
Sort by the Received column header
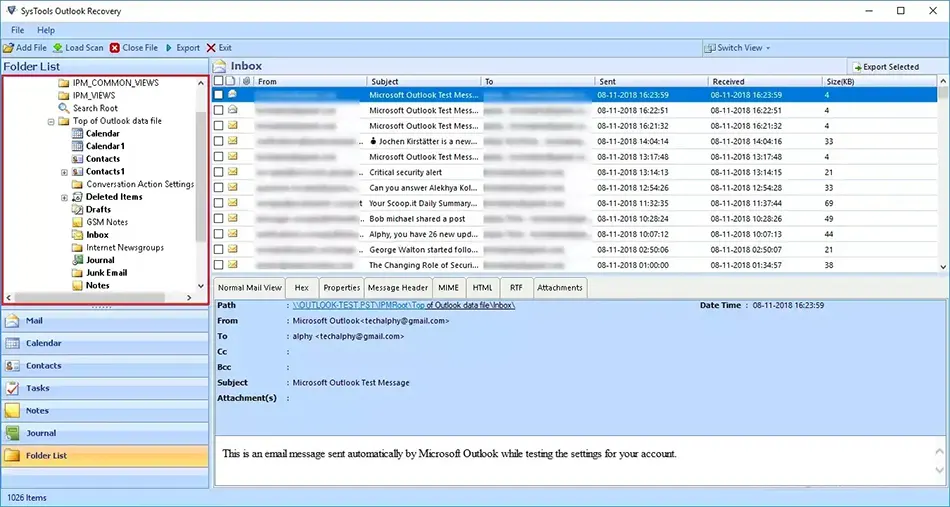click(765, 81)
